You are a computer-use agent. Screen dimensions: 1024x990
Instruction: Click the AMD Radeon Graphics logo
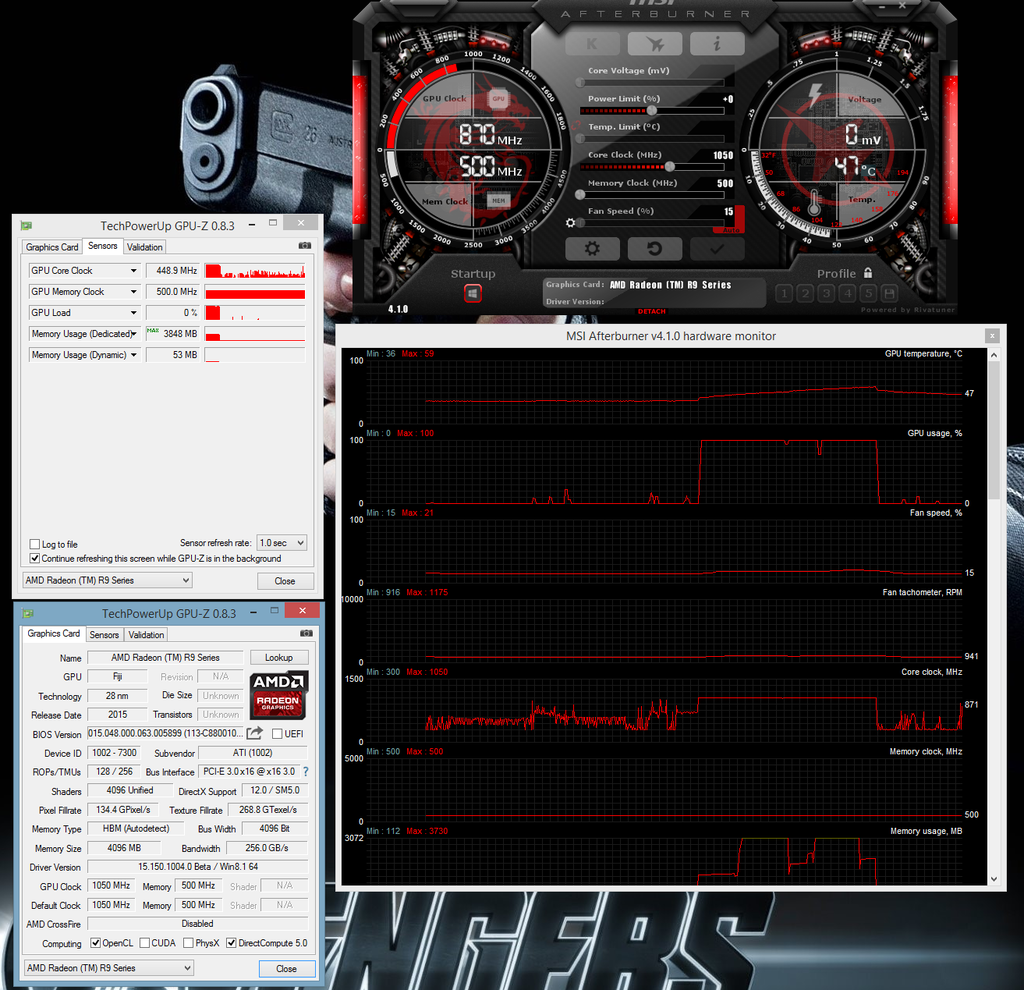point(279,695)
